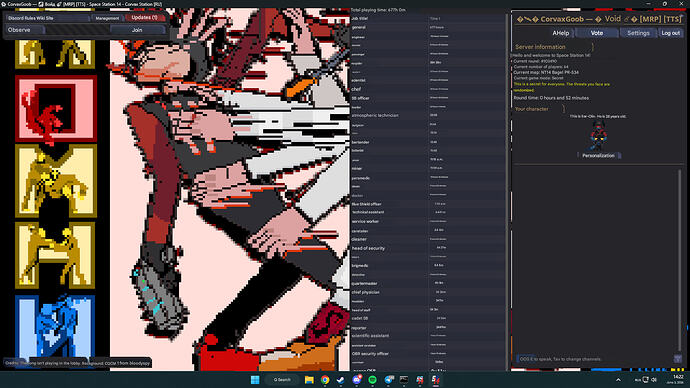The width and height of the screenshot is (690, 388).
Task: Open Steam from taskbar
Action: pyautogui.click(x=341, y=380)
